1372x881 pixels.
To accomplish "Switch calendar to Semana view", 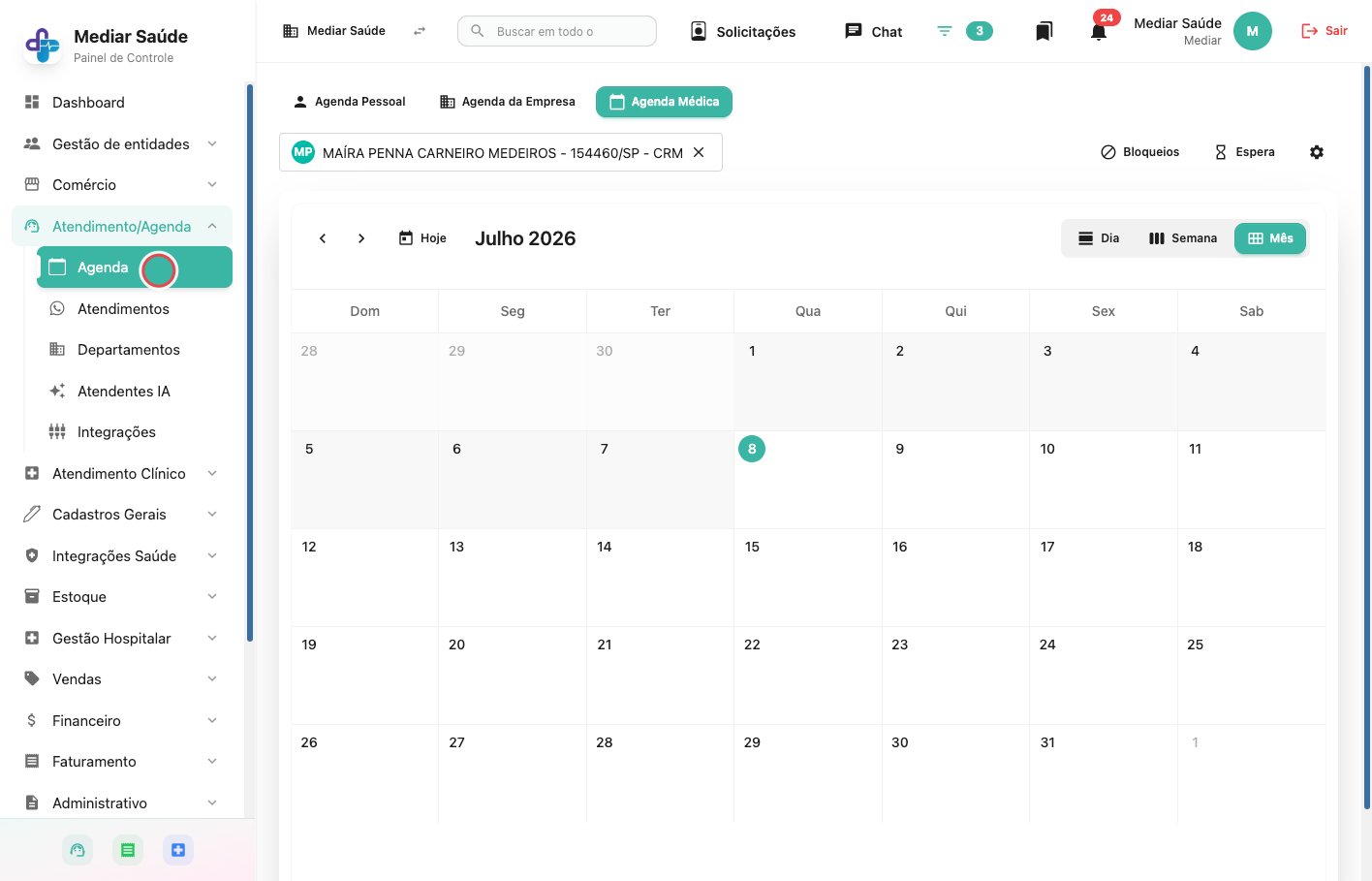I will [x=1182, y=238].
